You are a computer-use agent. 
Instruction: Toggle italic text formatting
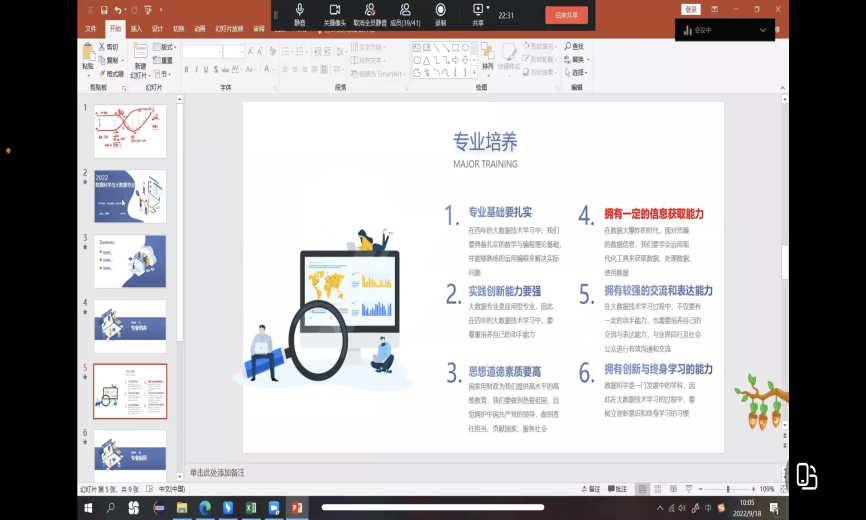point(198,70)
